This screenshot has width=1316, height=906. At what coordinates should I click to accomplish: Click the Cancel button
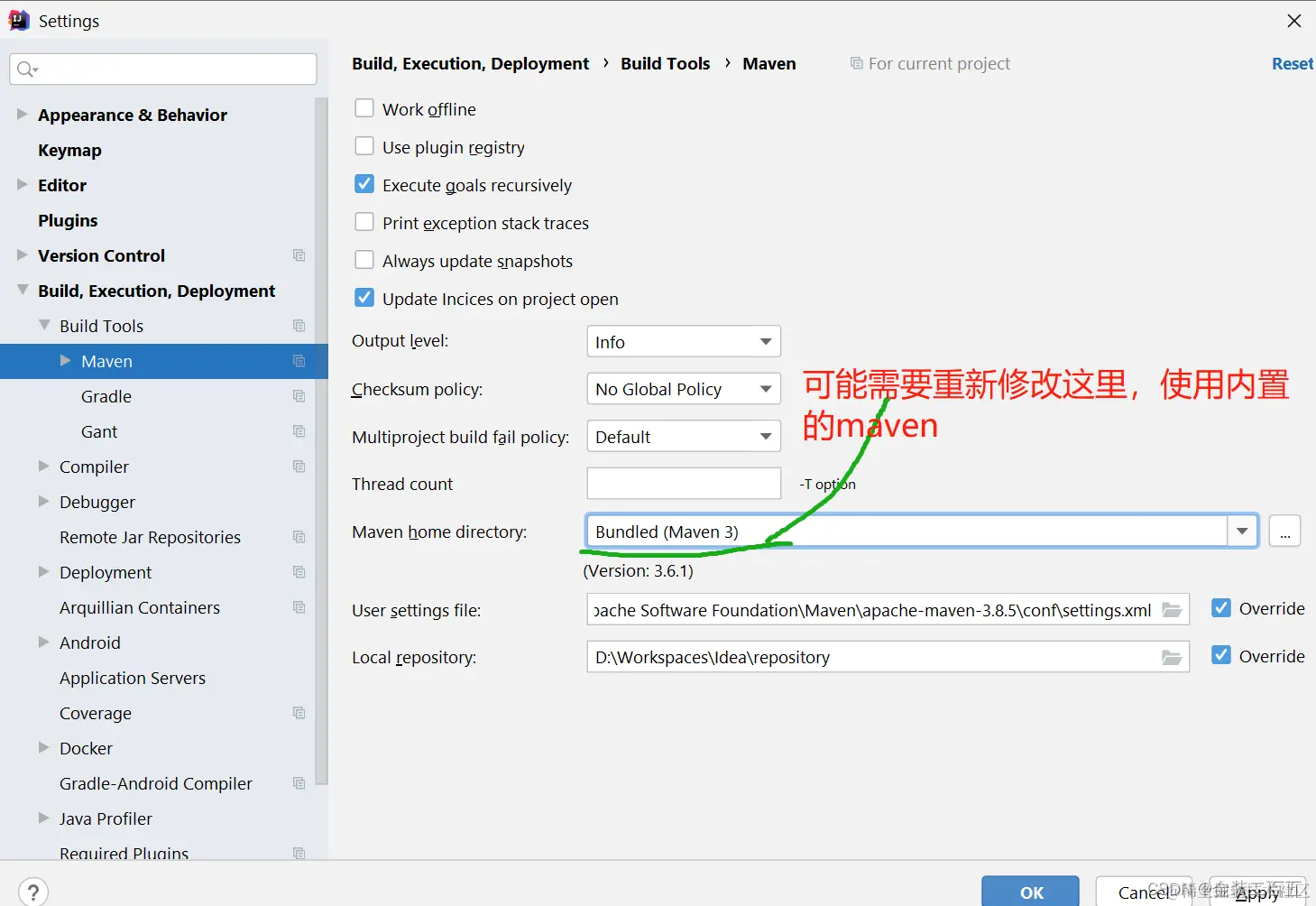point(1144,892)
